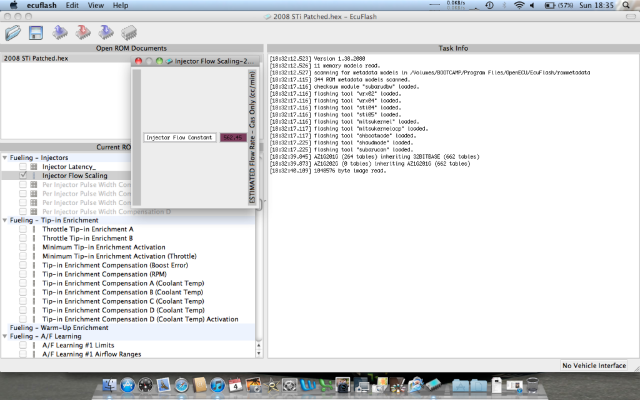Open the Edit menu
640x400 pixels.
[72, 5]
